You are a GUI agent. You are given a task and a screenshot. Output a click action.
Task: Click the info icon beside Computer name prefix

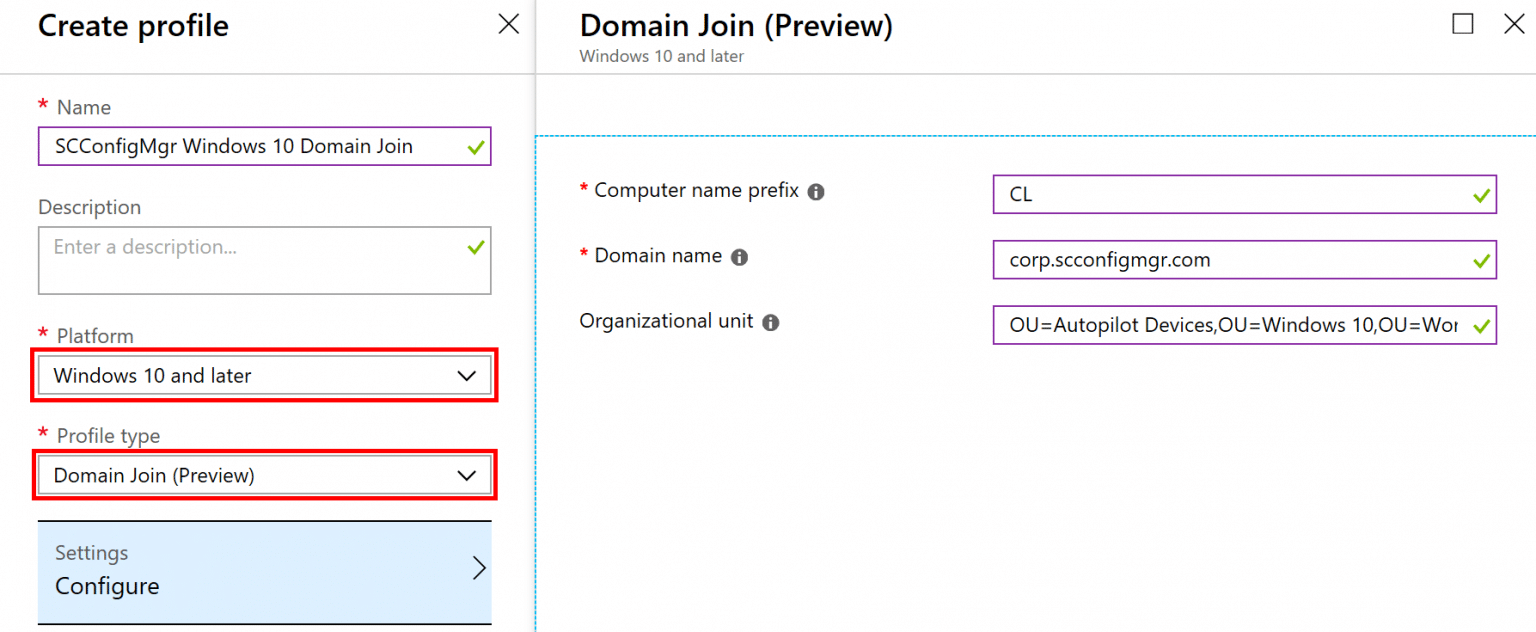(x=816, y=191)
